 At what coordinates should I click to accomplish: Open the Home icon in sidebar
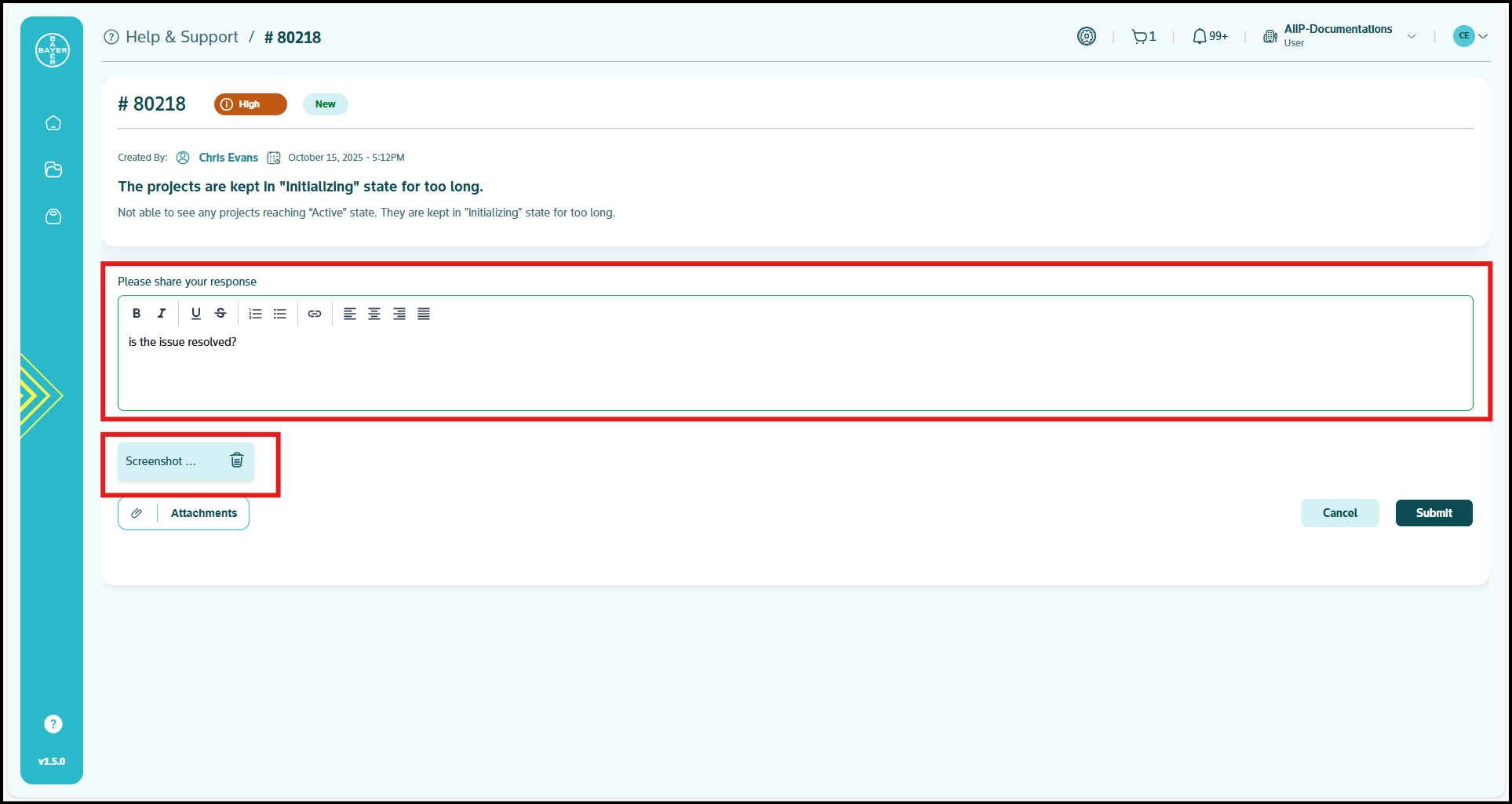coord(53,122)
